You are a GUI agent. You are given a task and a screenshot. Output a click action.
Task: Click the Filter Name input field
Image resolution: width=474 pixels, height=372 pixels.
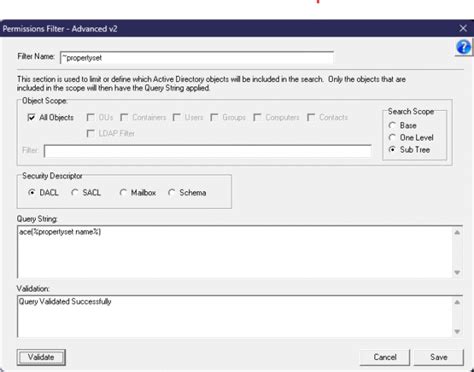(x=197, y=58)
